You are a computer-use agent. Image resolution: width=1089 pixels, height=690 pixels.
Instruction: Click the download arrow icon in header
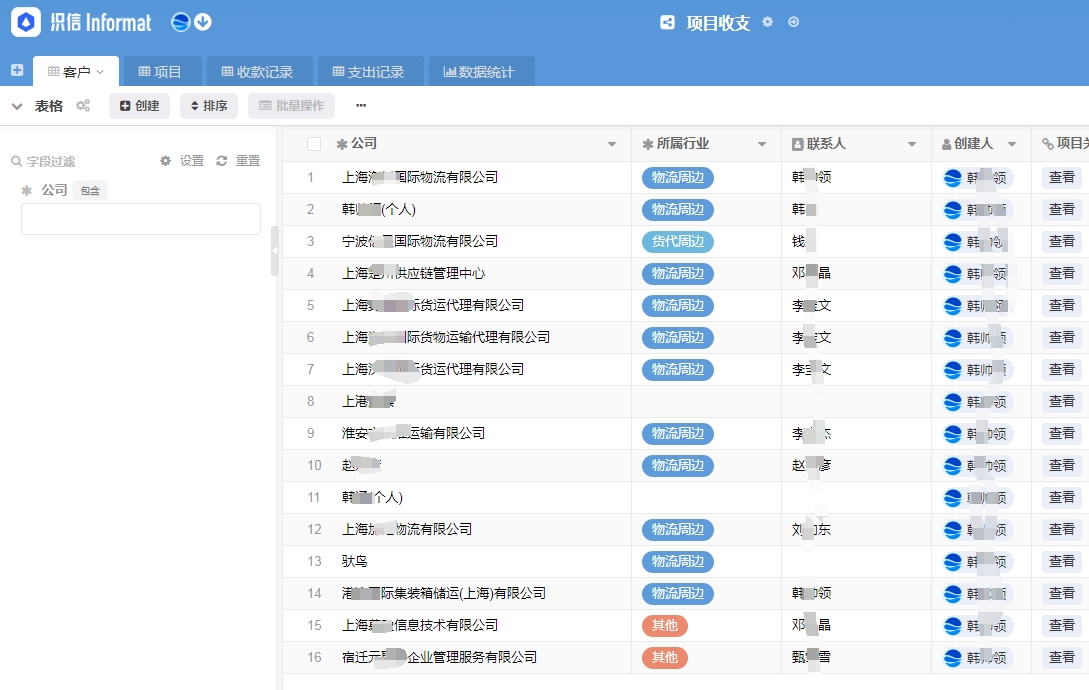(x=203, y=22)
